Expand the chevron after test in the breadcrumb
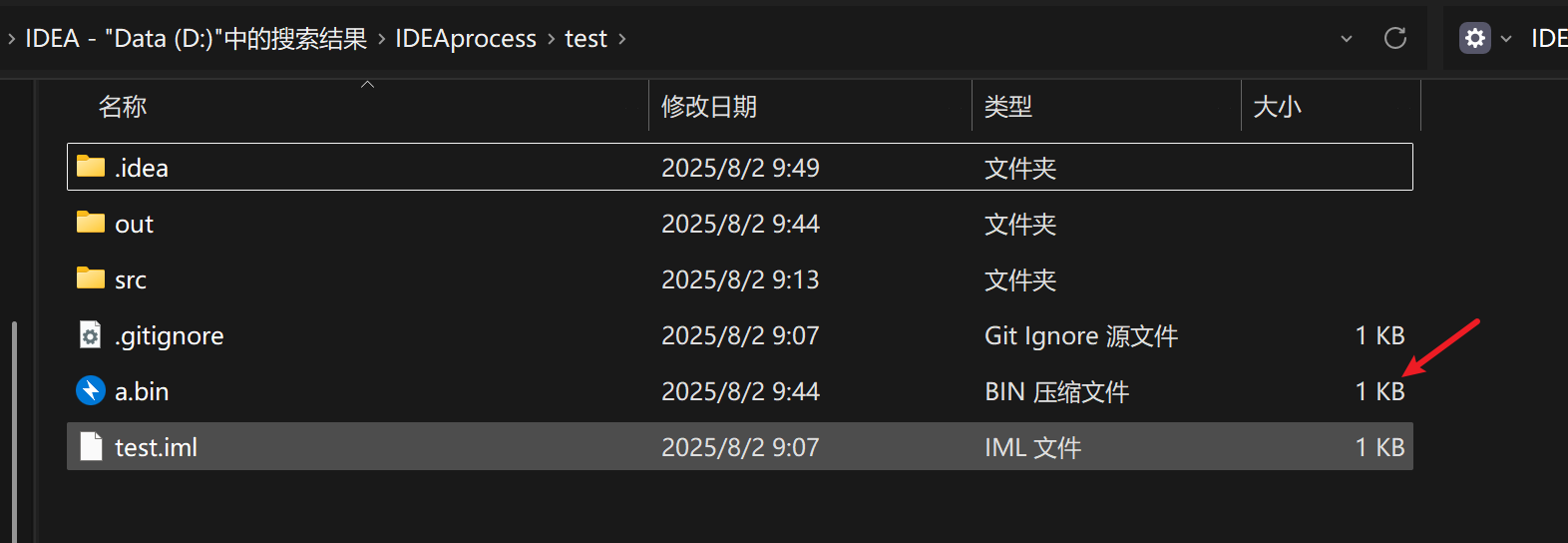The height and width of the screenshot is (543, 1568). (622, 39)
